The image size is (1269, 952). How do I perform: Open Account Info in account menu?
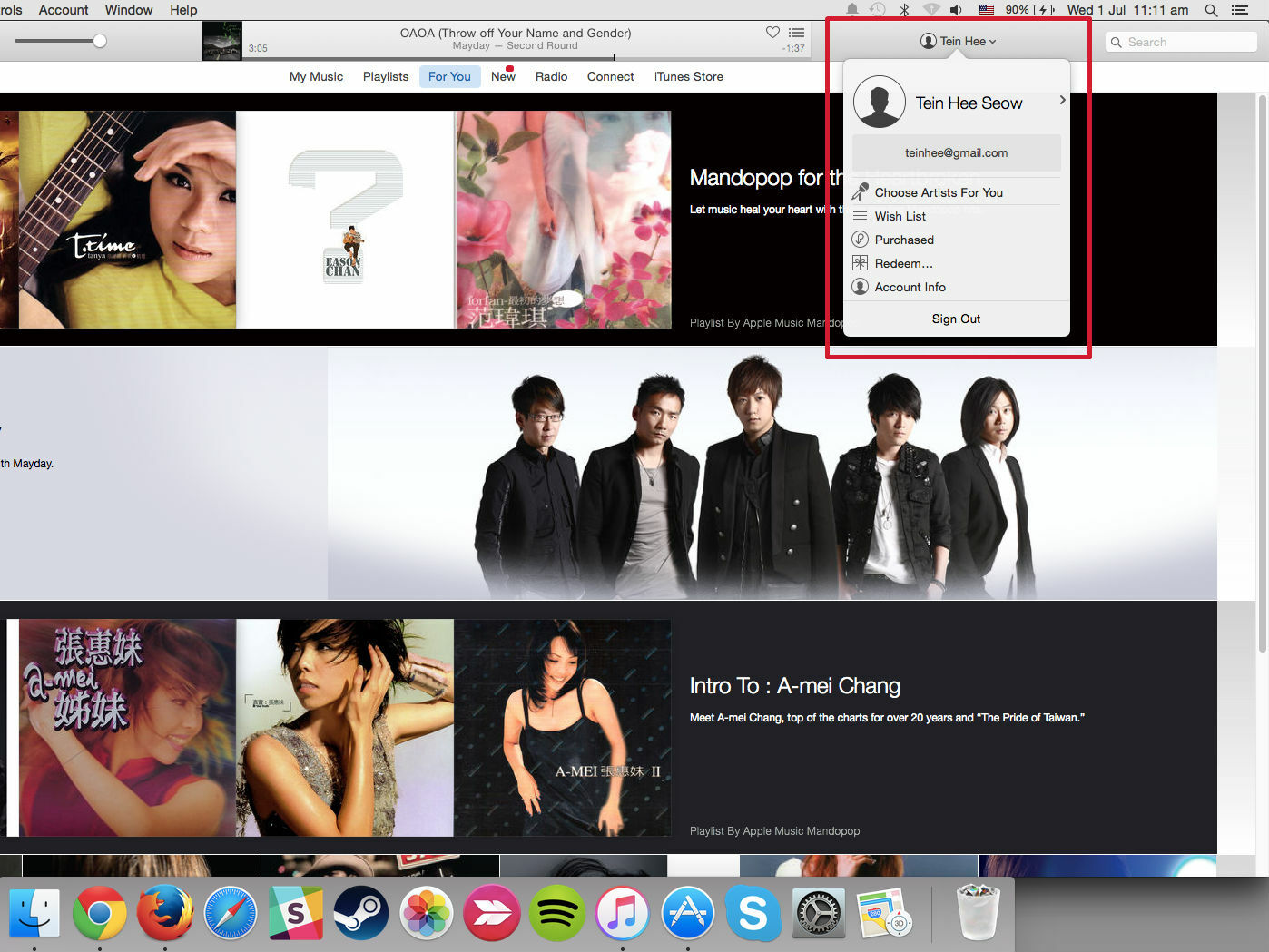(910, 287)
